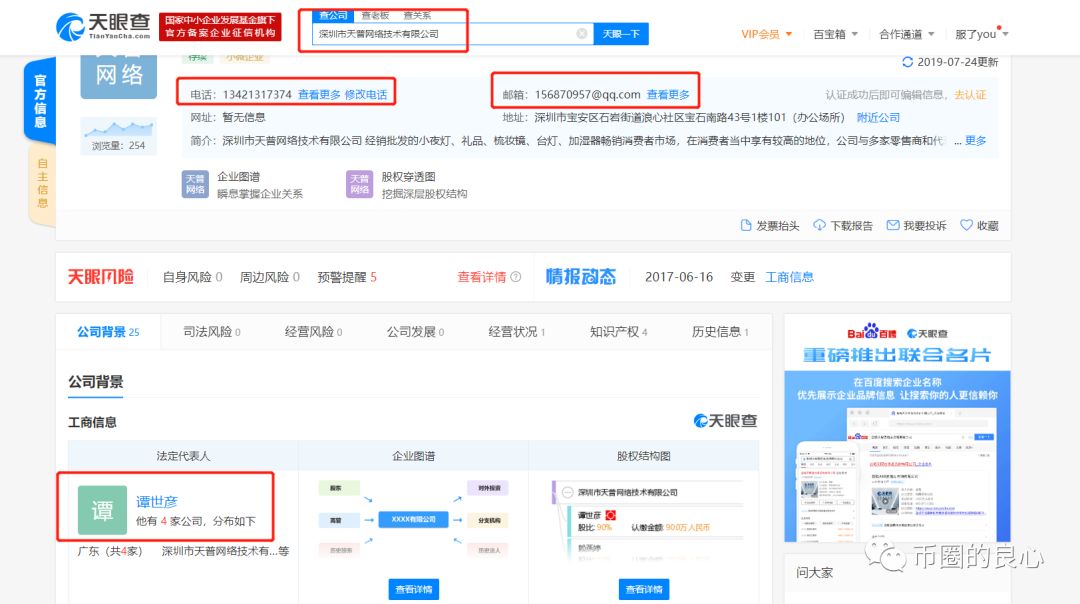The image size is (1080, 604).
Task: Expand the 百宝箱 dropdown
Action: [835, 34]
